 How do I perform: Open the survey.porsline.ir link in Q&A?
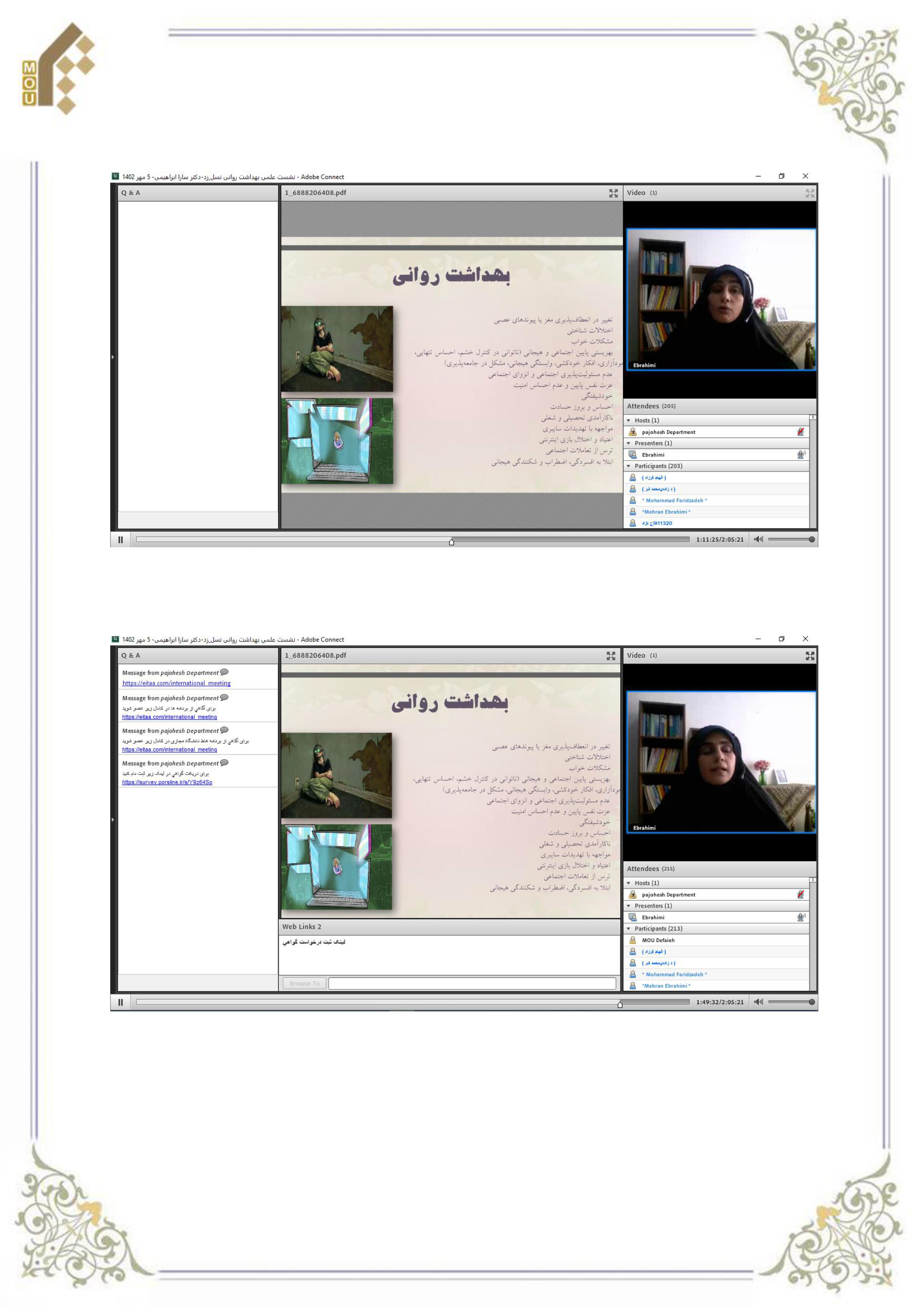[x=167, y=783]
